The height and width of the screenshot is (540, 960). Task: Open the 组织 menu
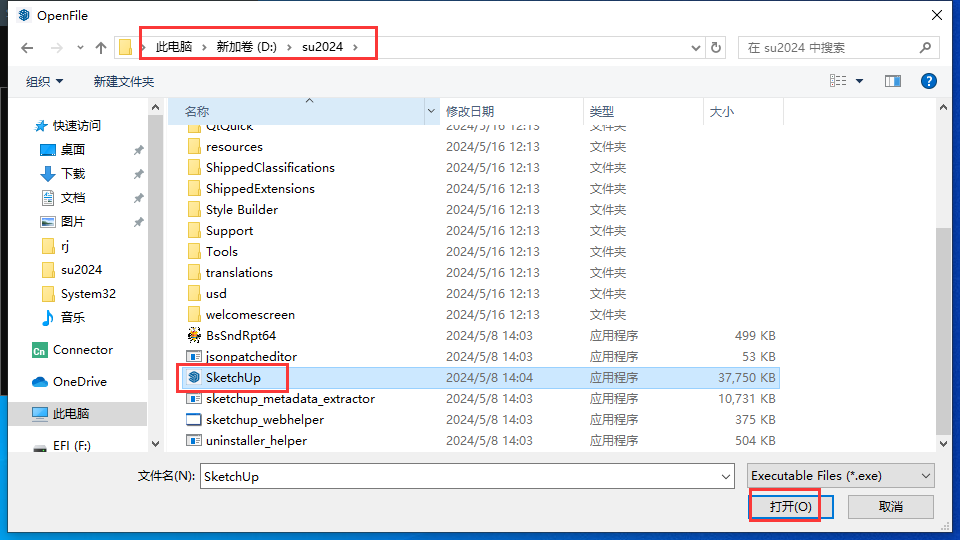pos(44,81)
